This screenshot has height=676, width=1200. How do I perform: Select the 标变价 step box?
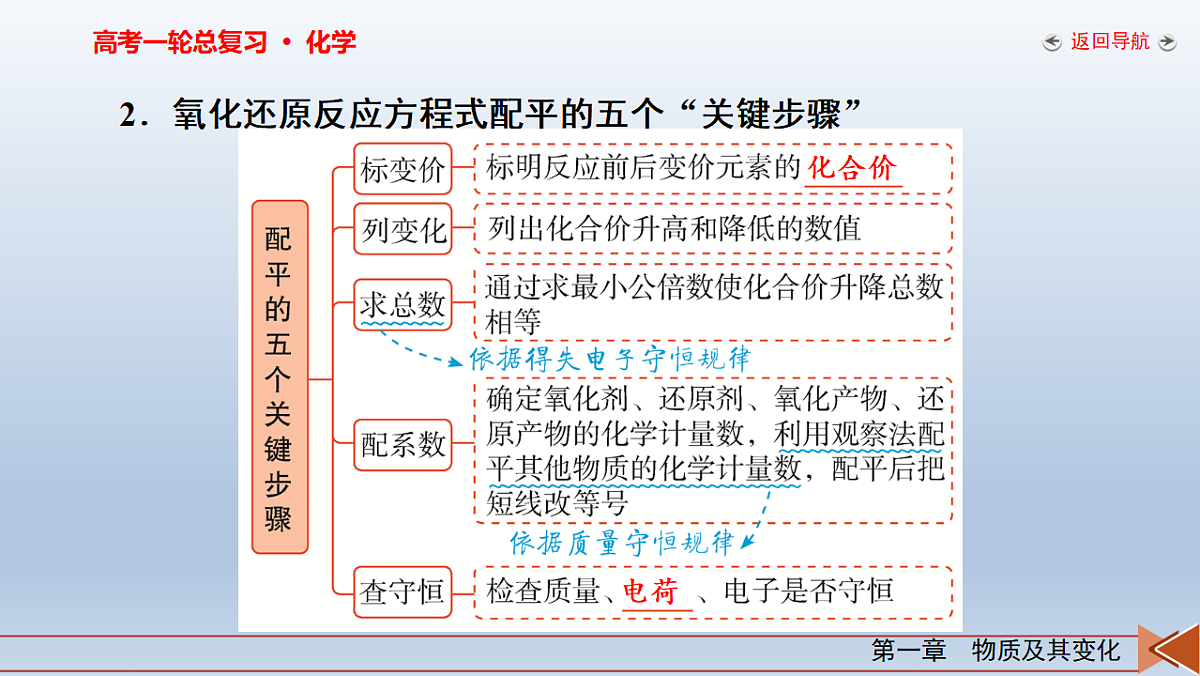[403, 169]
